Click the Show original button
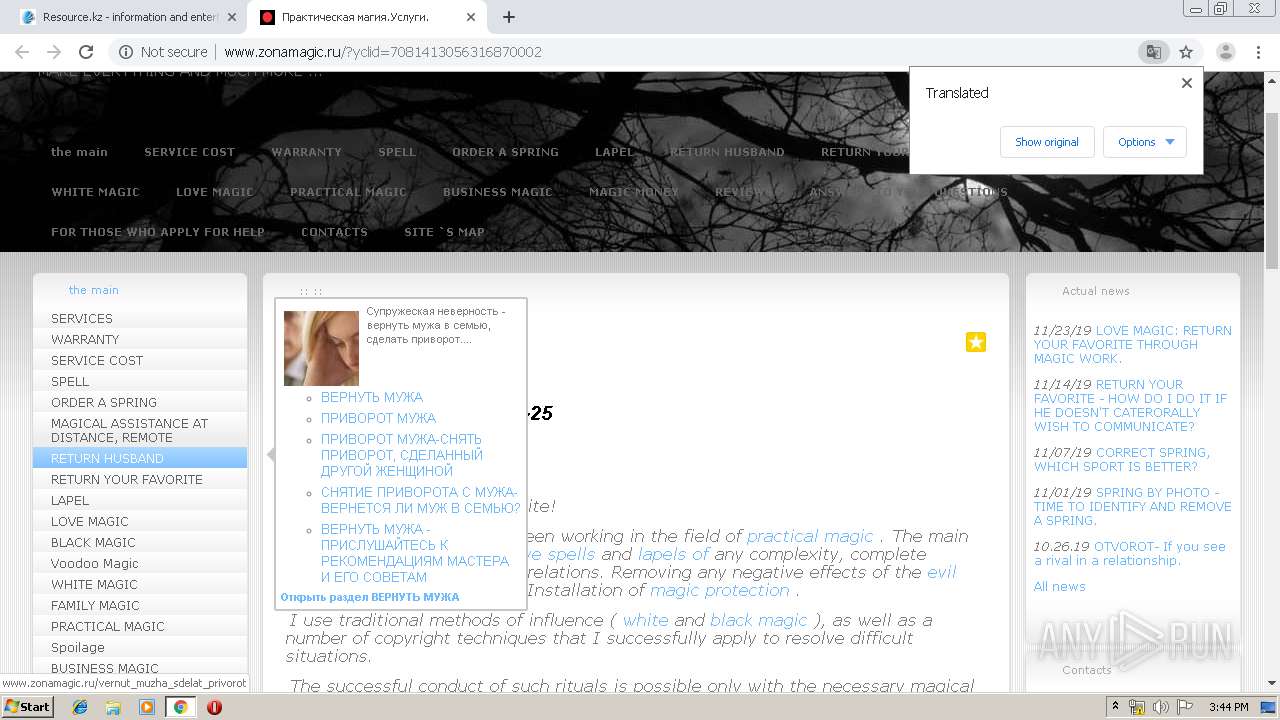 tap(1047, 142)
